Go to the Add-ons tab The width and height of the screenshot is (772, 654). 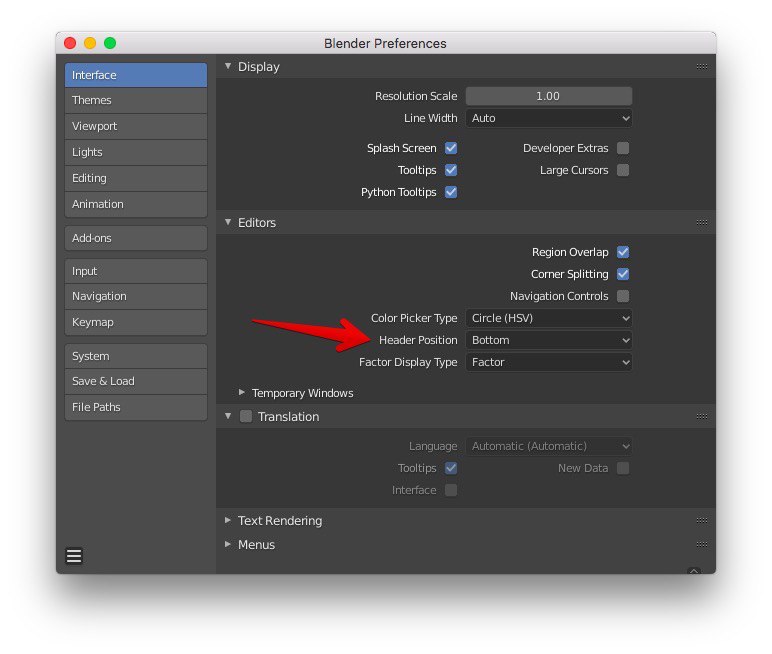click(x=136, y=238)
